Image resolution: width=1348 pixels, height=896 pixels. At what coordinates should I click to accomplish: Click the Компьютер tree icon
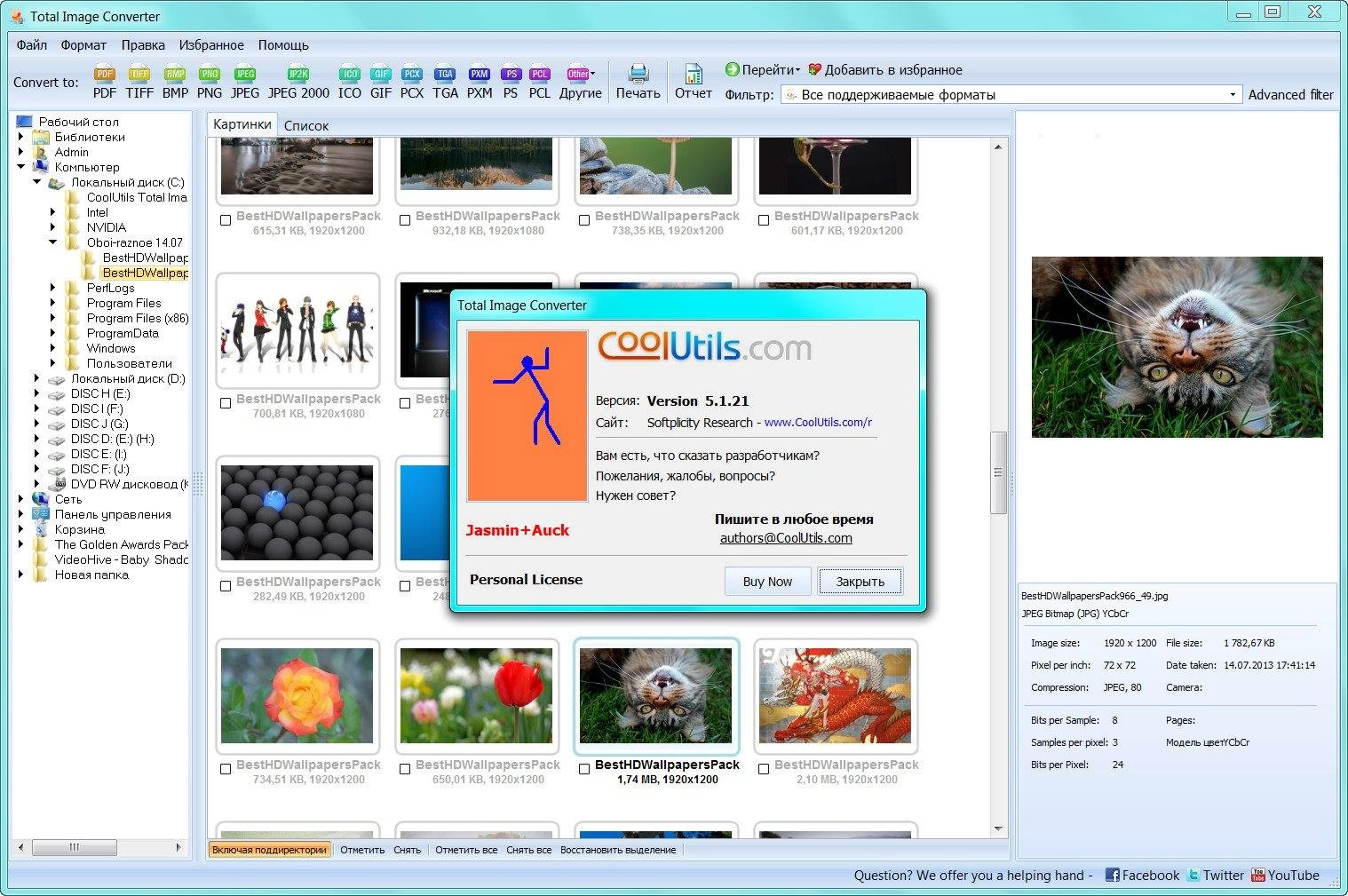tap(41, 167)
